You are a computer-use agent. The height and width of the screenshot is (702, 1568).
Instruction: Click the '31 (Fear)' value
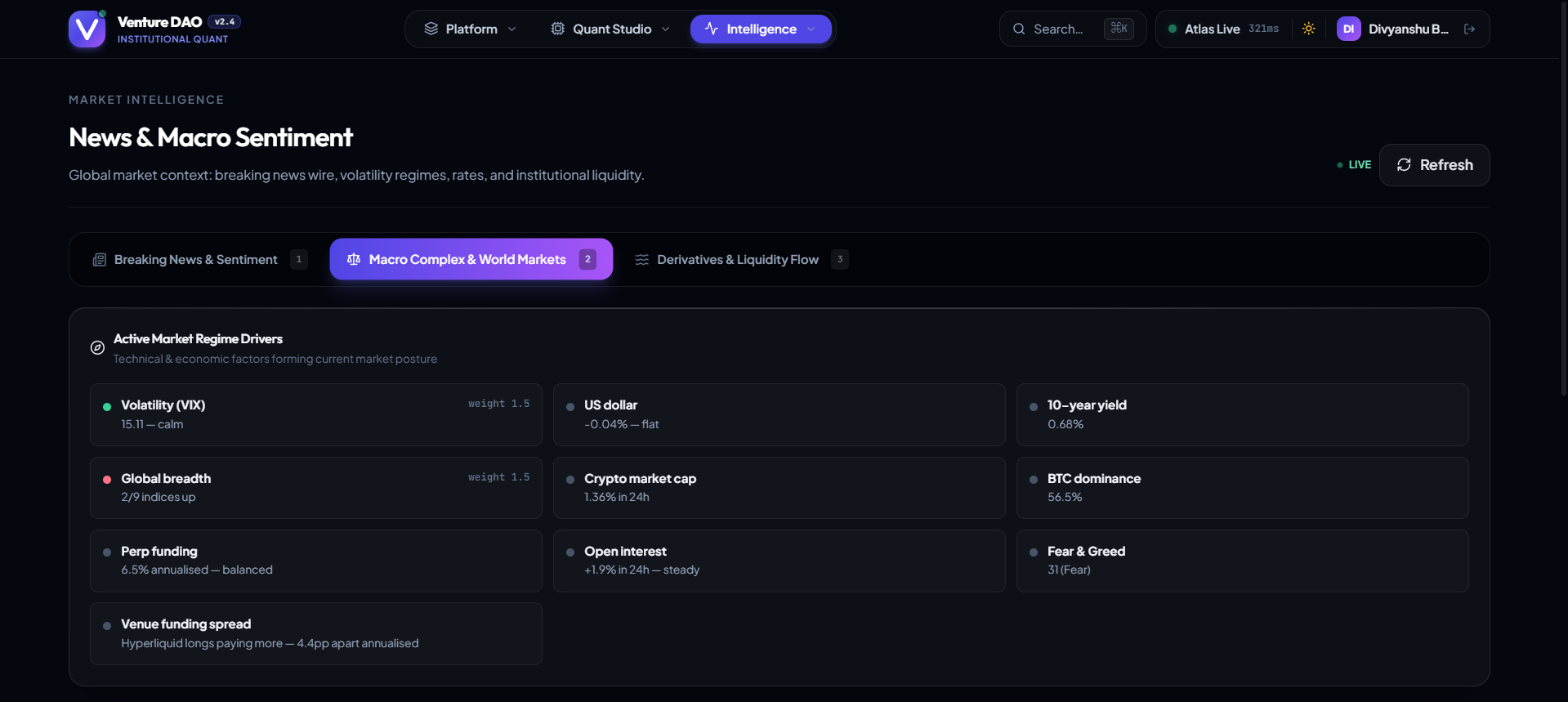pos(1069,570)
